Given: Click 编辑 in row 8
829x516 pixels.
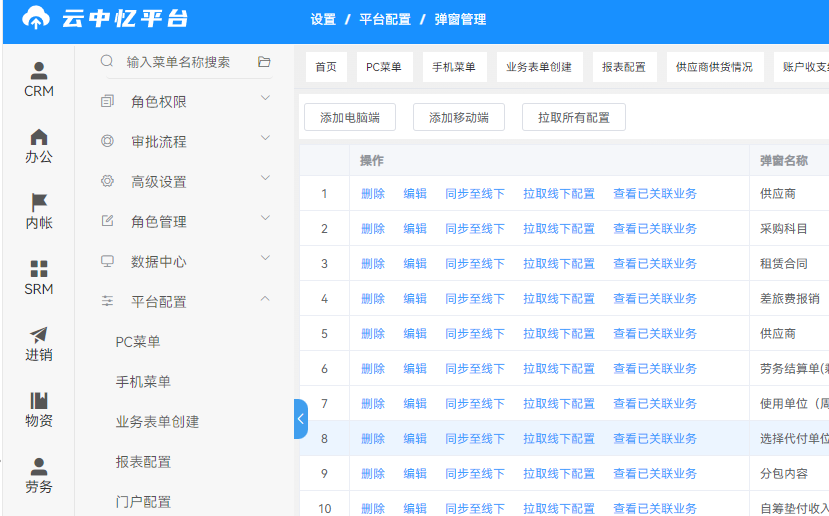Looking at the screenshot, I should [x=415, y=438].
